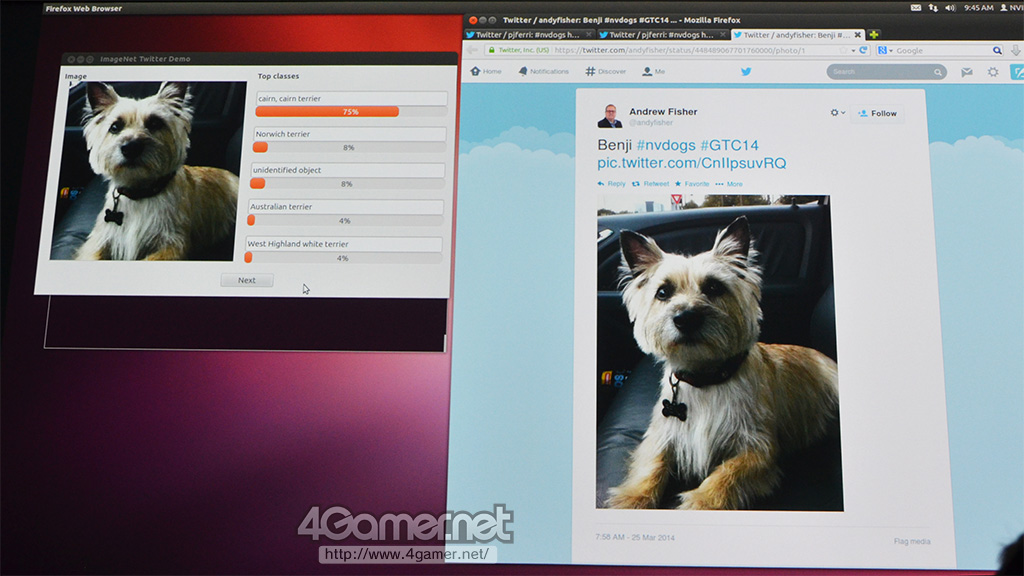
Task: Open the network indicator in top panel
Action: (933, 8)
